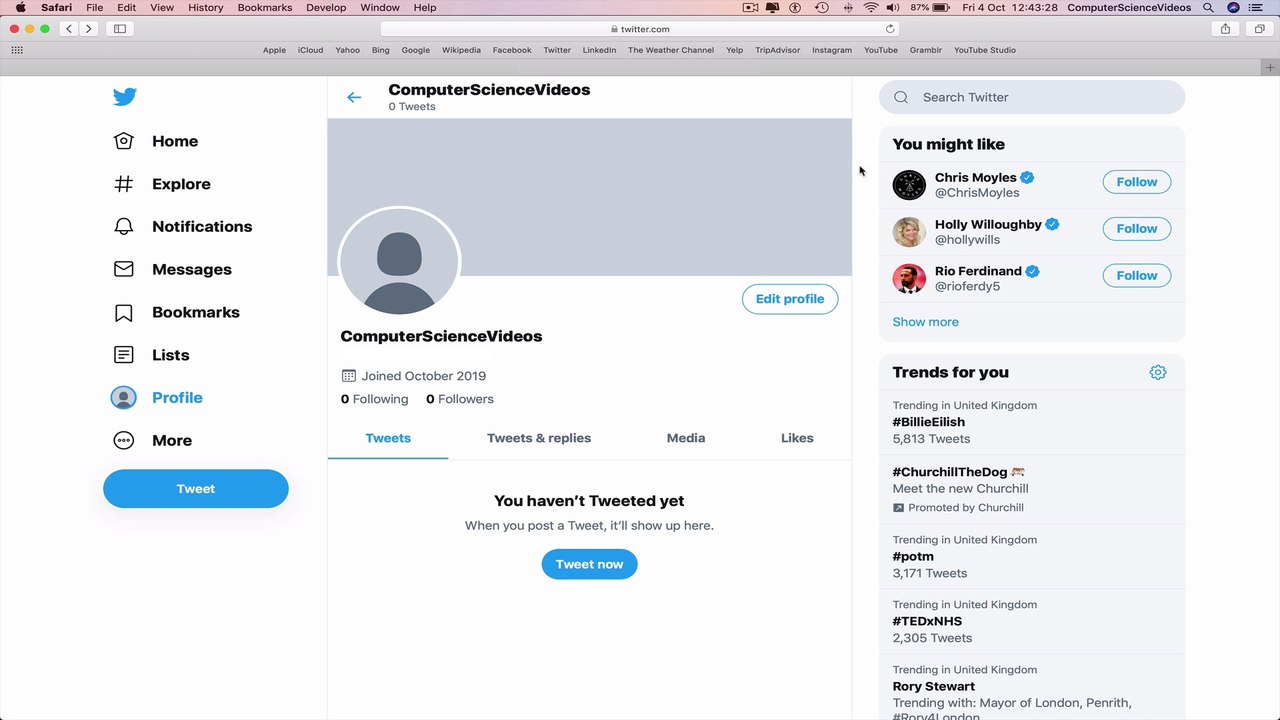Switch to the Media tab
1280x720 pixels.
click(x=686, y=438)
